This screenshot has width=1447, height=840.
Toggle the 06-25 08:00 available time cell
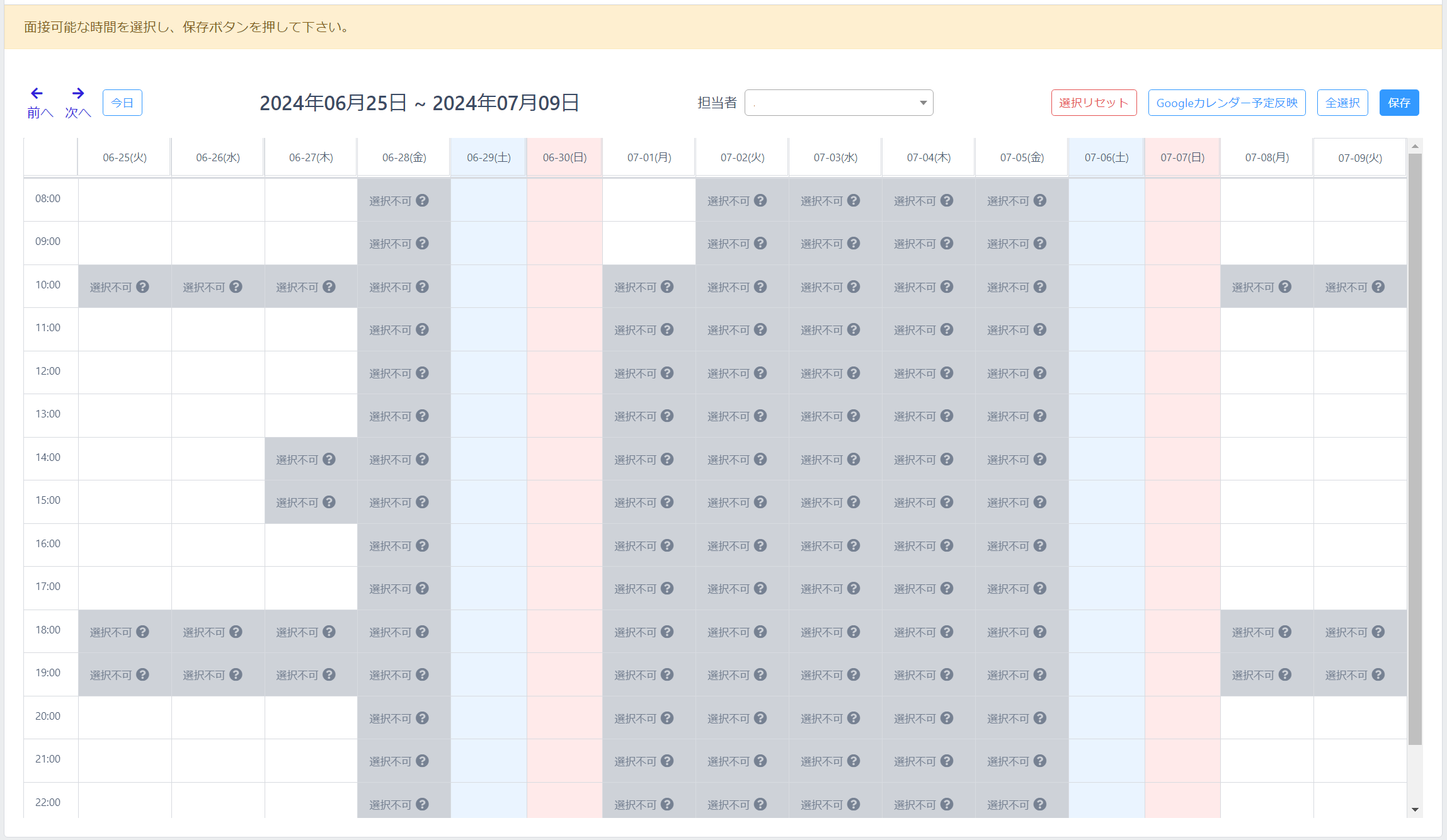point(125,200)
